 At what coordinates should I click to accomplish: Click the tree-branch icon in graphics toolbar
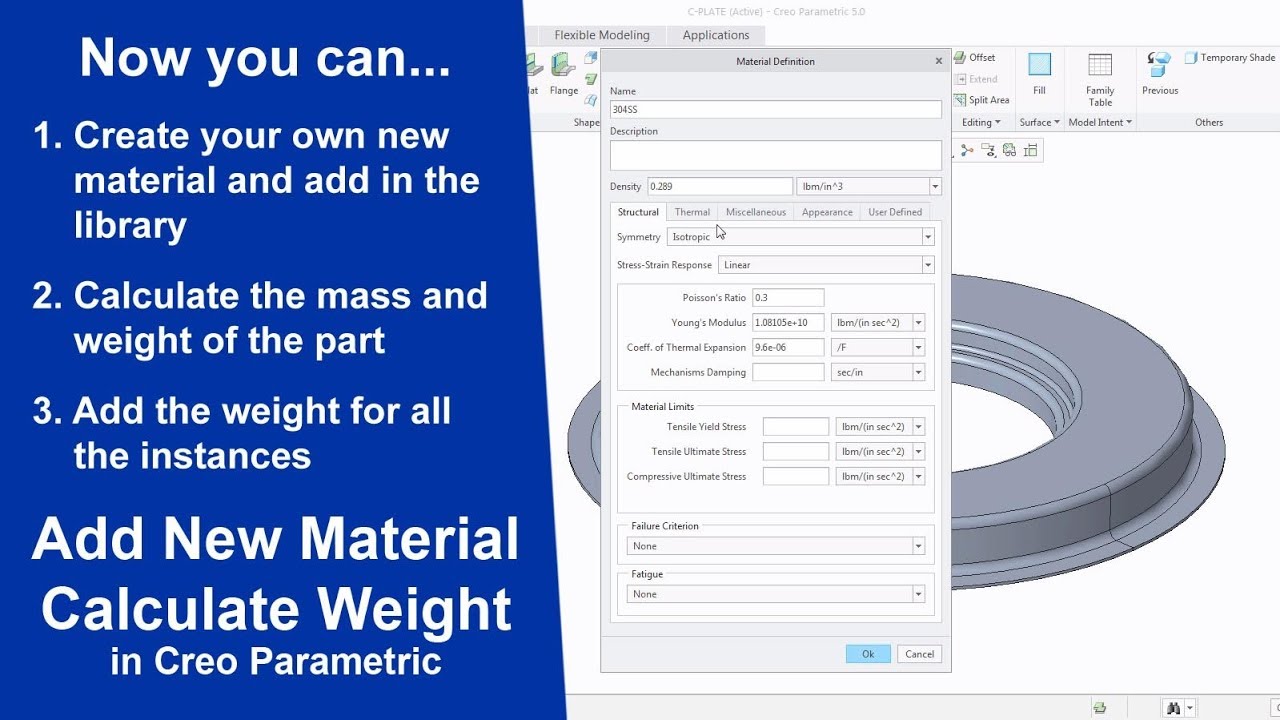click(x=967, y=150)
